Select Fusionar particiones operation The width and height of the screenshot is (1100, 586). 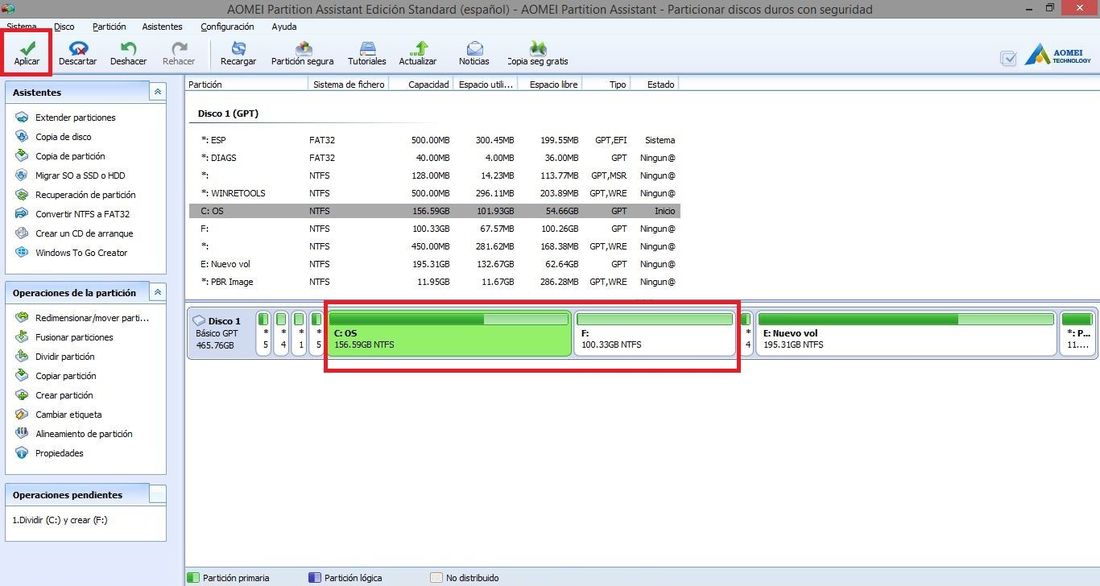74,337
